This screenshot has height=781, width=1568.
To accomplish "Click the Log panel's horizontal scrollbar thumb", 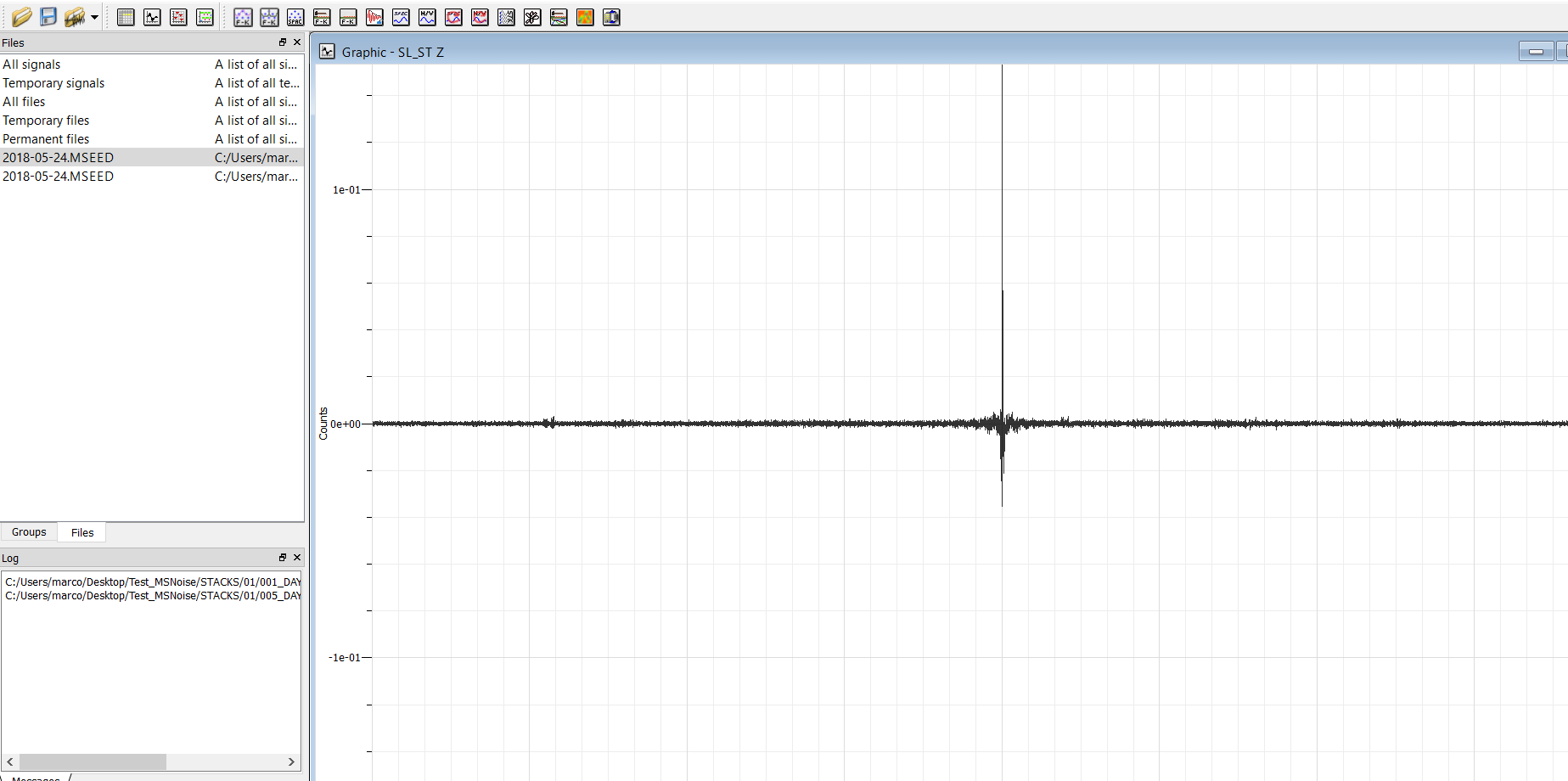I will [93, 761].
